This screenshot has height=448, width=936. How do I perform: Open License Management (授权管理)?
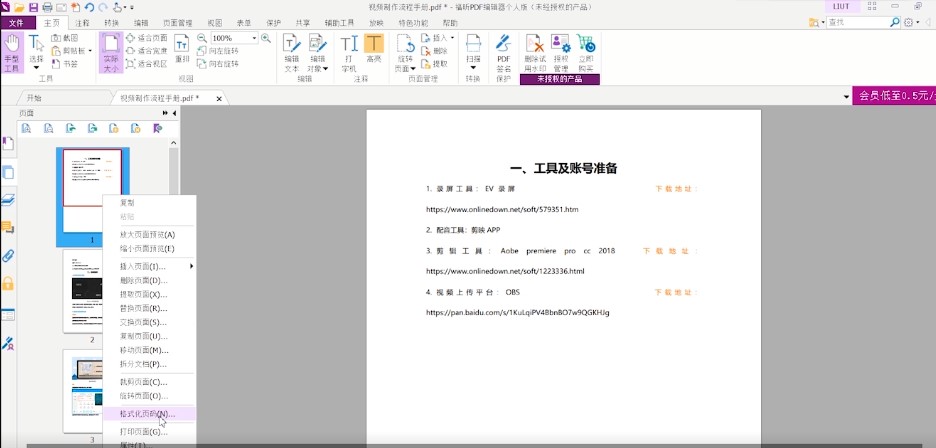(561, 53)
